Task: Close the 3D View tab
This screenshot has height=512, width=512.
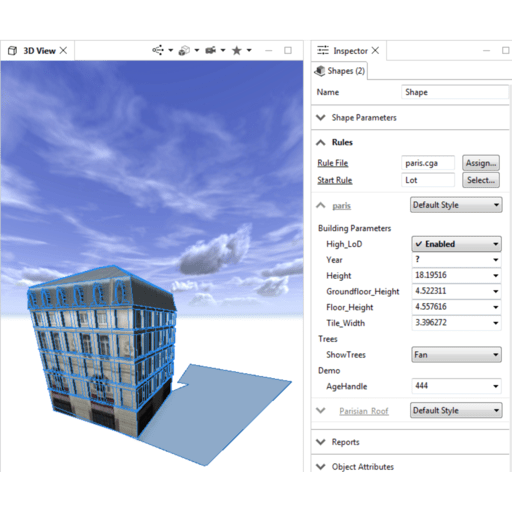Action: point(63,50)
